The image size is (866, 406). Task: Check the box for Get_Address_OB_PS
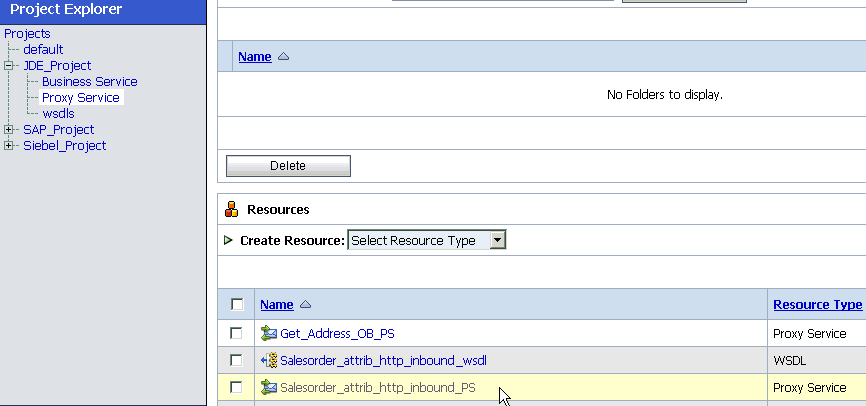click(x=236, y=333)
